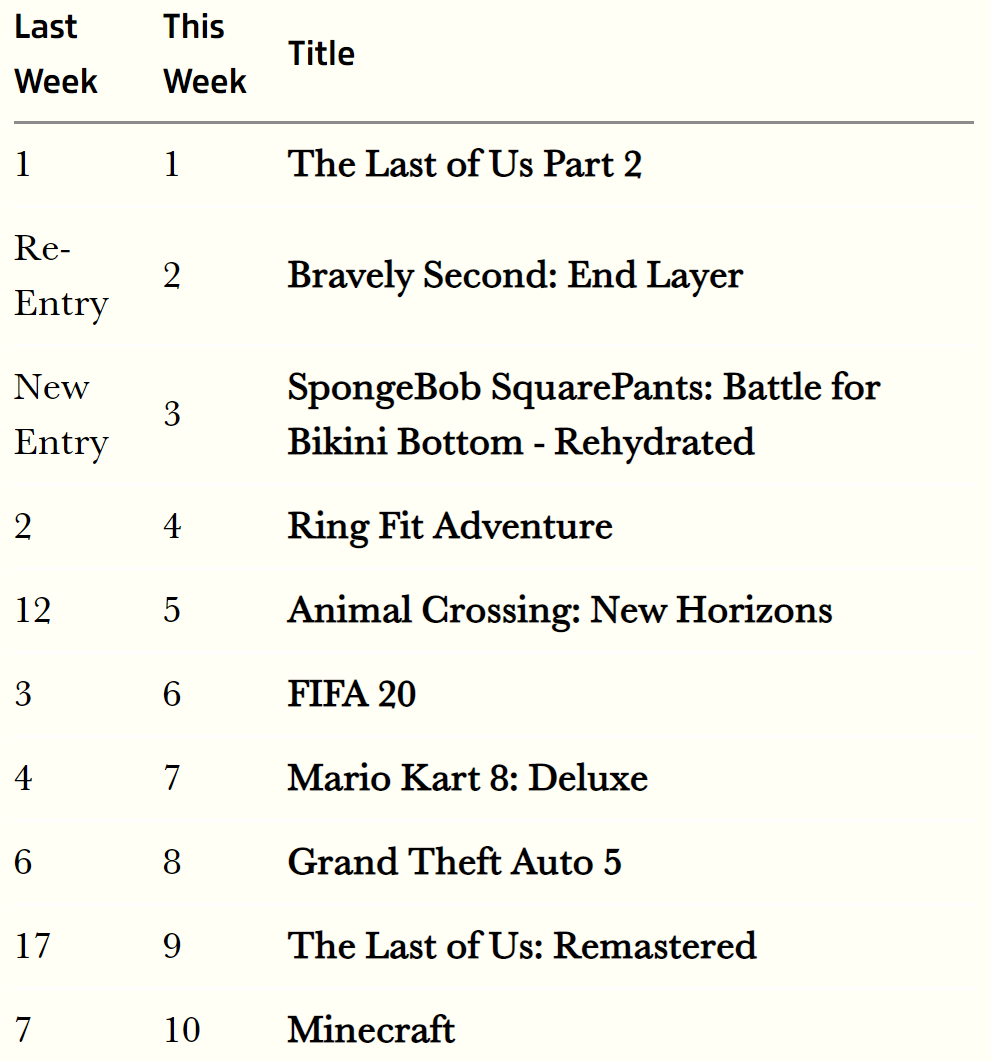Image resolution: width=991 pixels, height=1061 pixels.
Task: Select Ring Fit Adventure title
Action: coord(451,527)
